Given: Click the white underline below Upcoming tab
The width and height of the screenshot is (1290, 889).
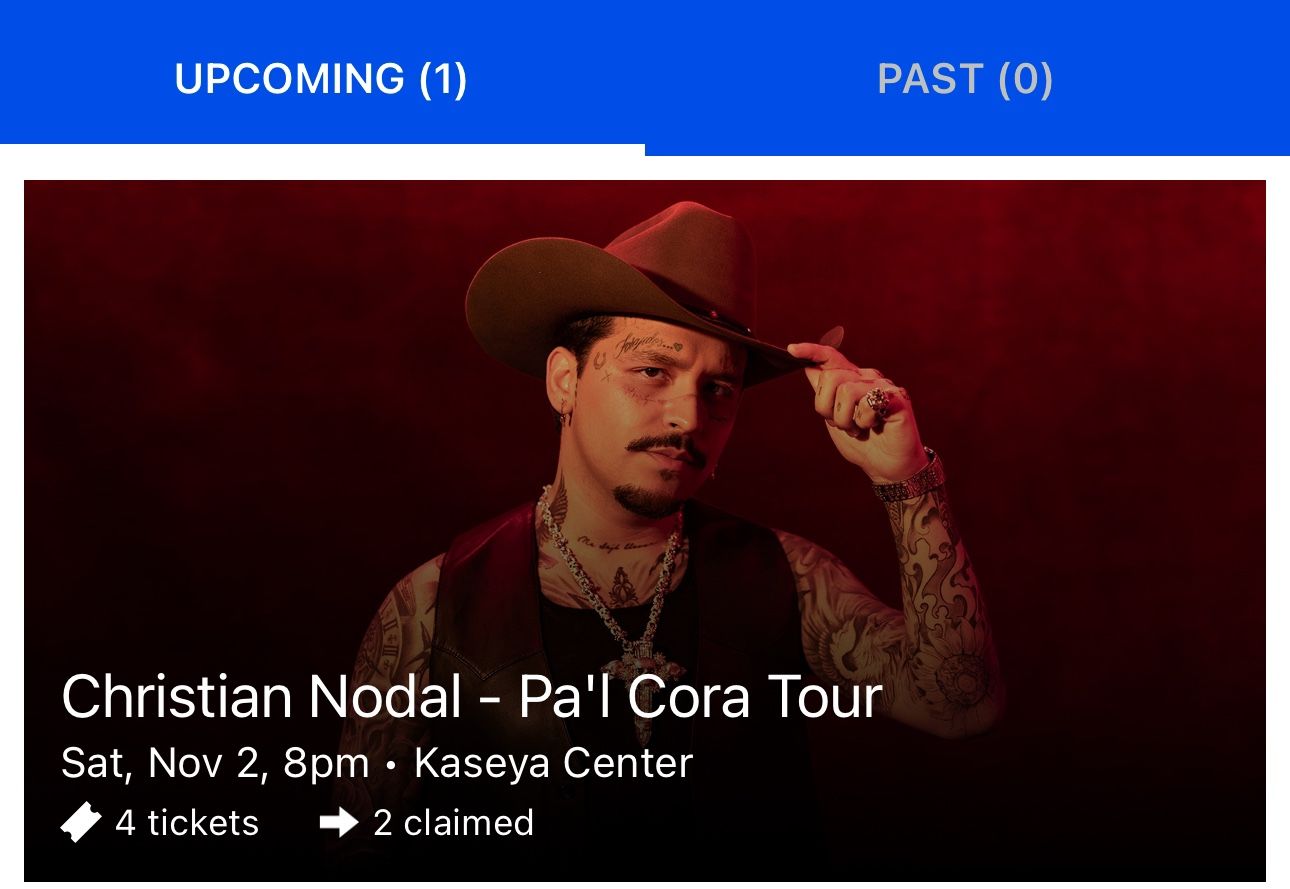Looking at the screenshot, I should [x=322, y=149].
